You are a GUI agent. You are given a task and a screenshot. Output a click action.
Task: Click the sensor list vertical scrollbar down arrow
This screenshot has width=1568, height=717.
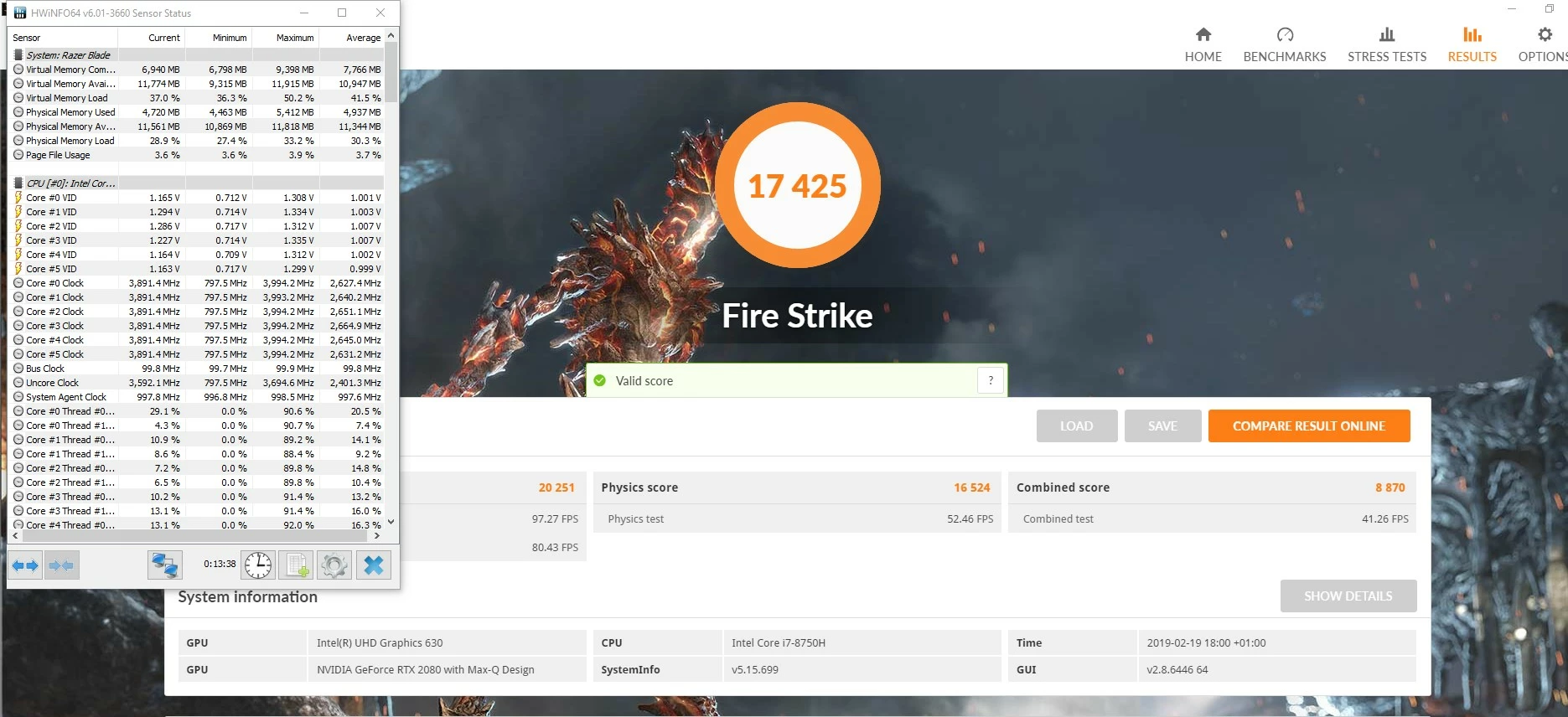391,522
